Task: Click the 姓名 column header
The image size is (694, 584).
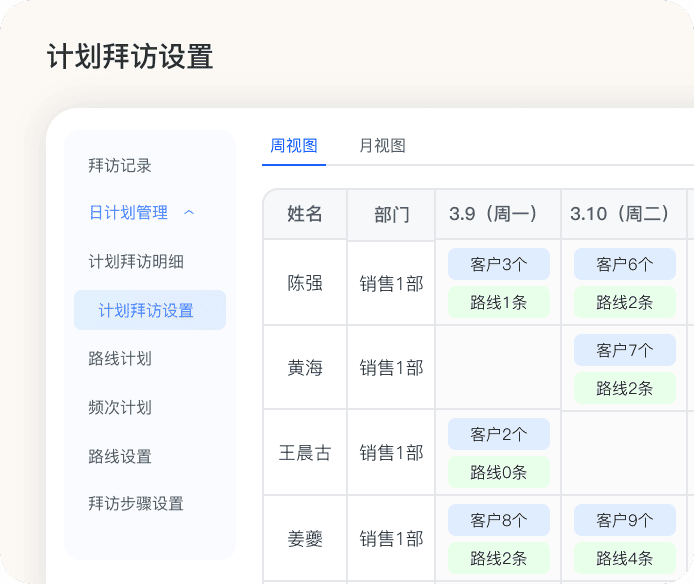Action: click(x=305, y=214)
